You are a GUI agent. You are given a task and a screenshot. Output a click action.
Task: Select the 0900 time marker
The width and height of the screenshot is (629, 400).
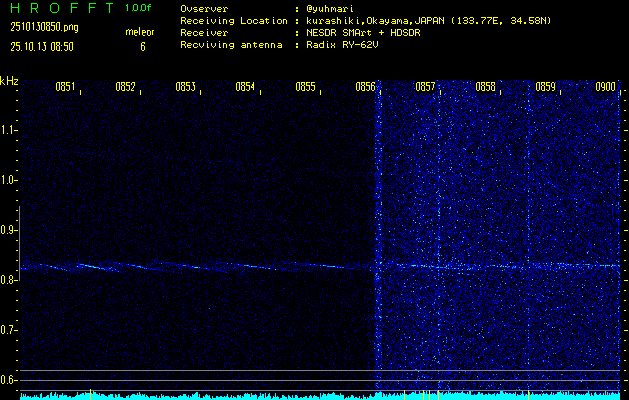(605, 87)
